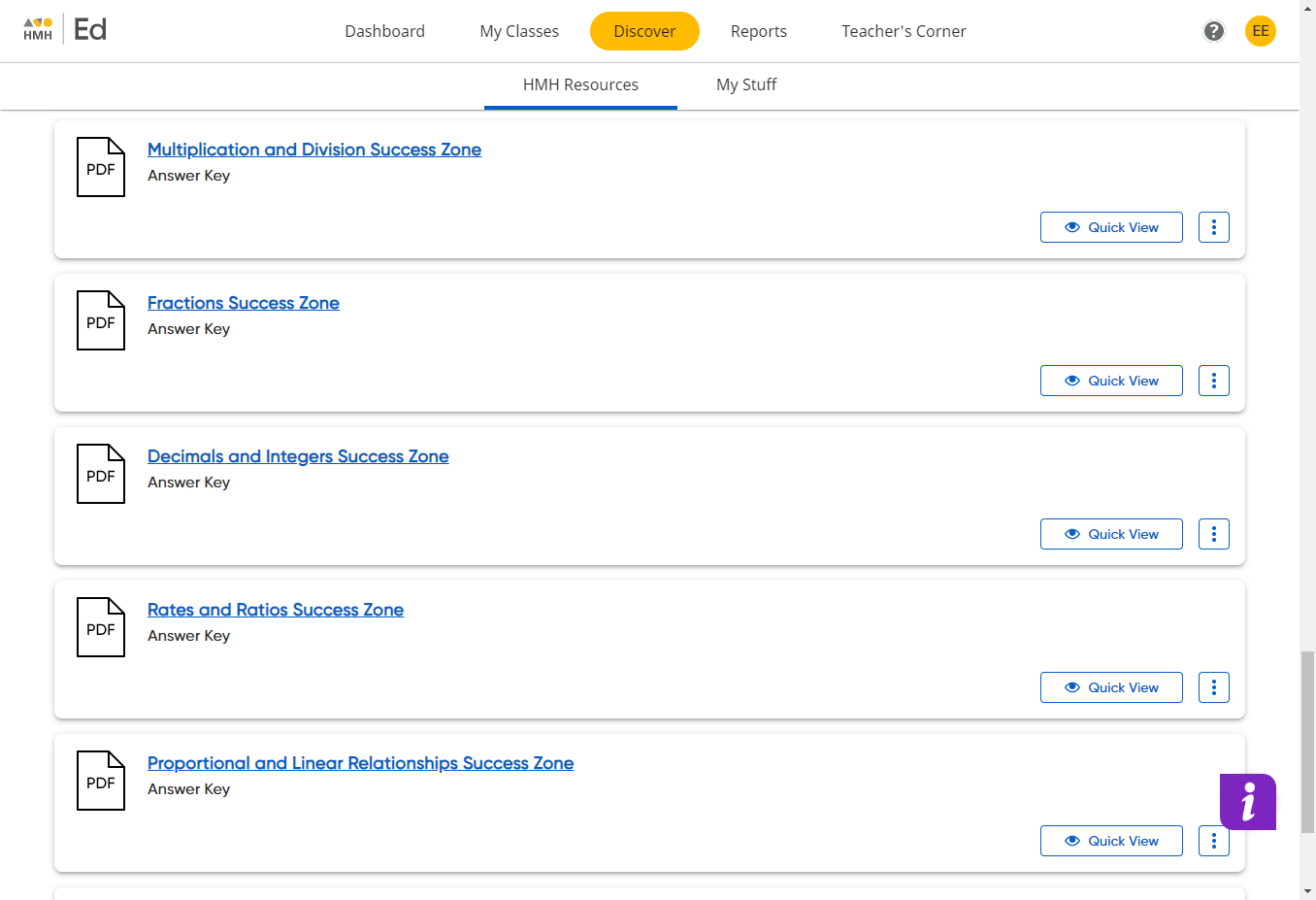This screenshot has height=900, width=1316.
Task: Open Decimals and Integers Success Zone link
Action: (298, 456)
